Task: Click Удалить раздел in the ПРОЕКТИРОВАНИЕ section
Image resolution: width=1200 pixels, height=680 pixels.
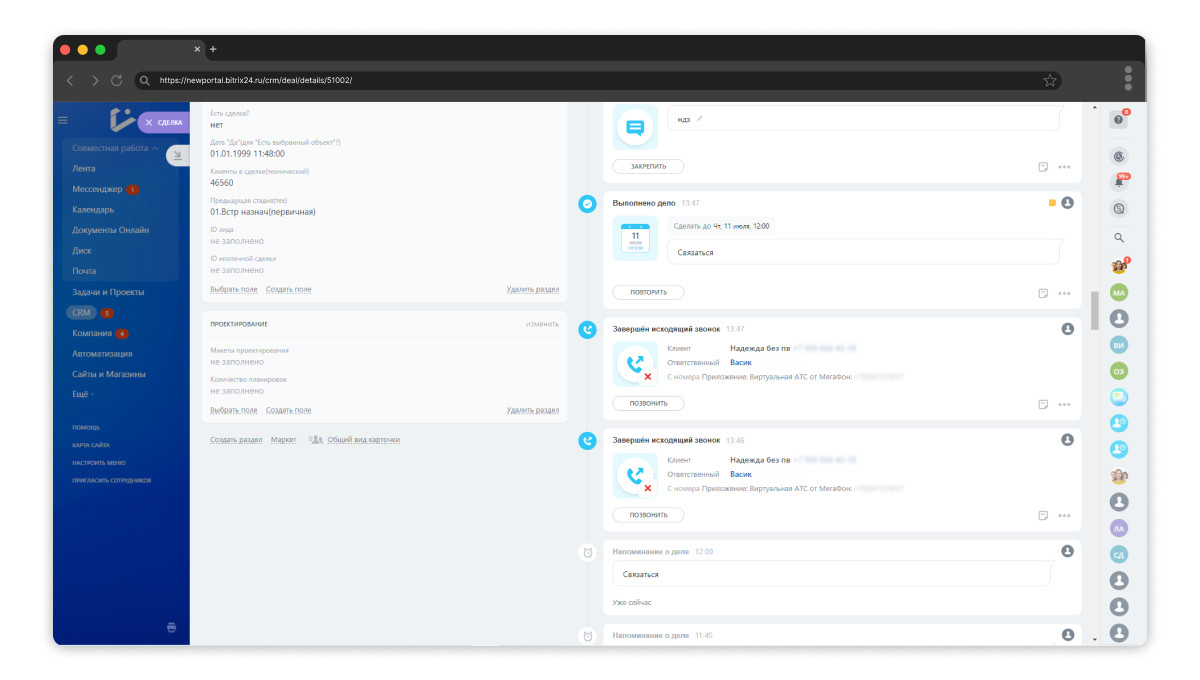Action: coord(533,410)
